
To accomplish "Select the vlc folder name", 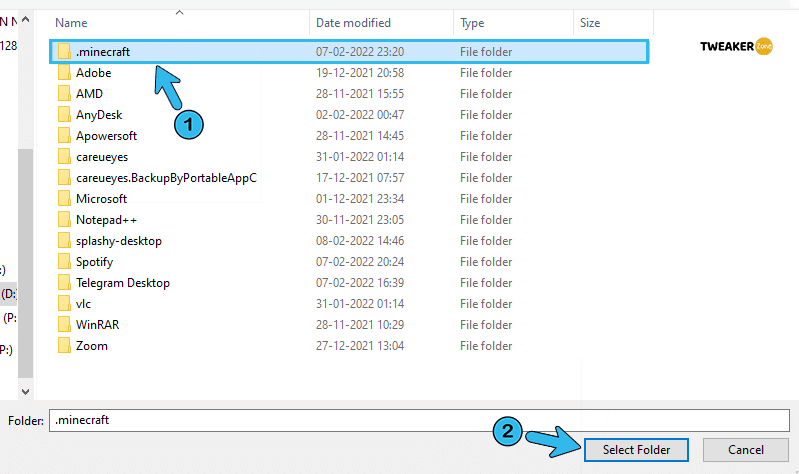I will tap(83, 304).
